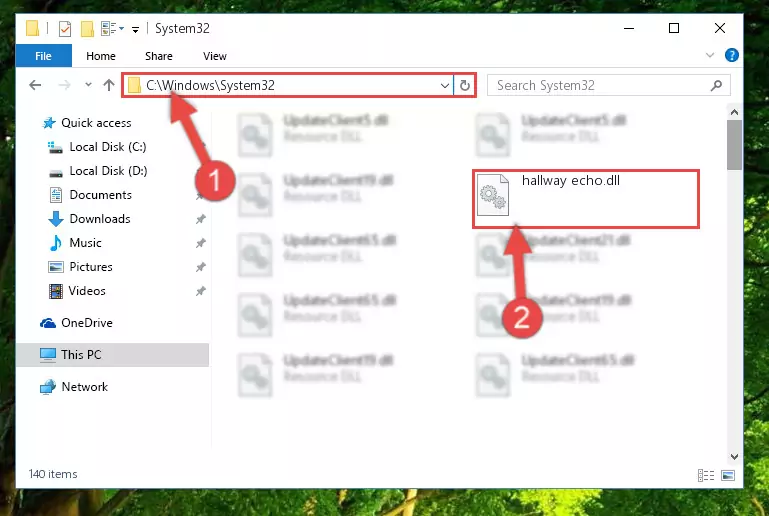Open Help with the blue question mark

(731, 55)
